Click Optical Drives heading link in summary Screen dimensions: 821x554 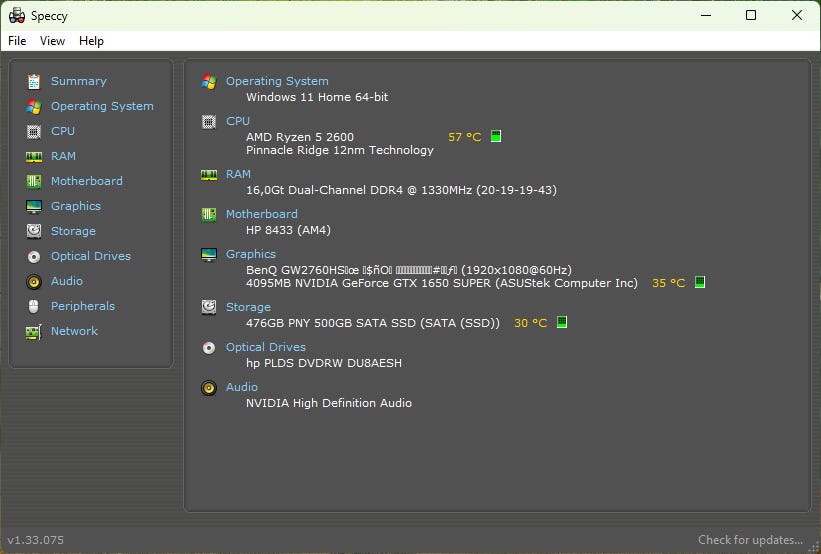coord(265,347)
